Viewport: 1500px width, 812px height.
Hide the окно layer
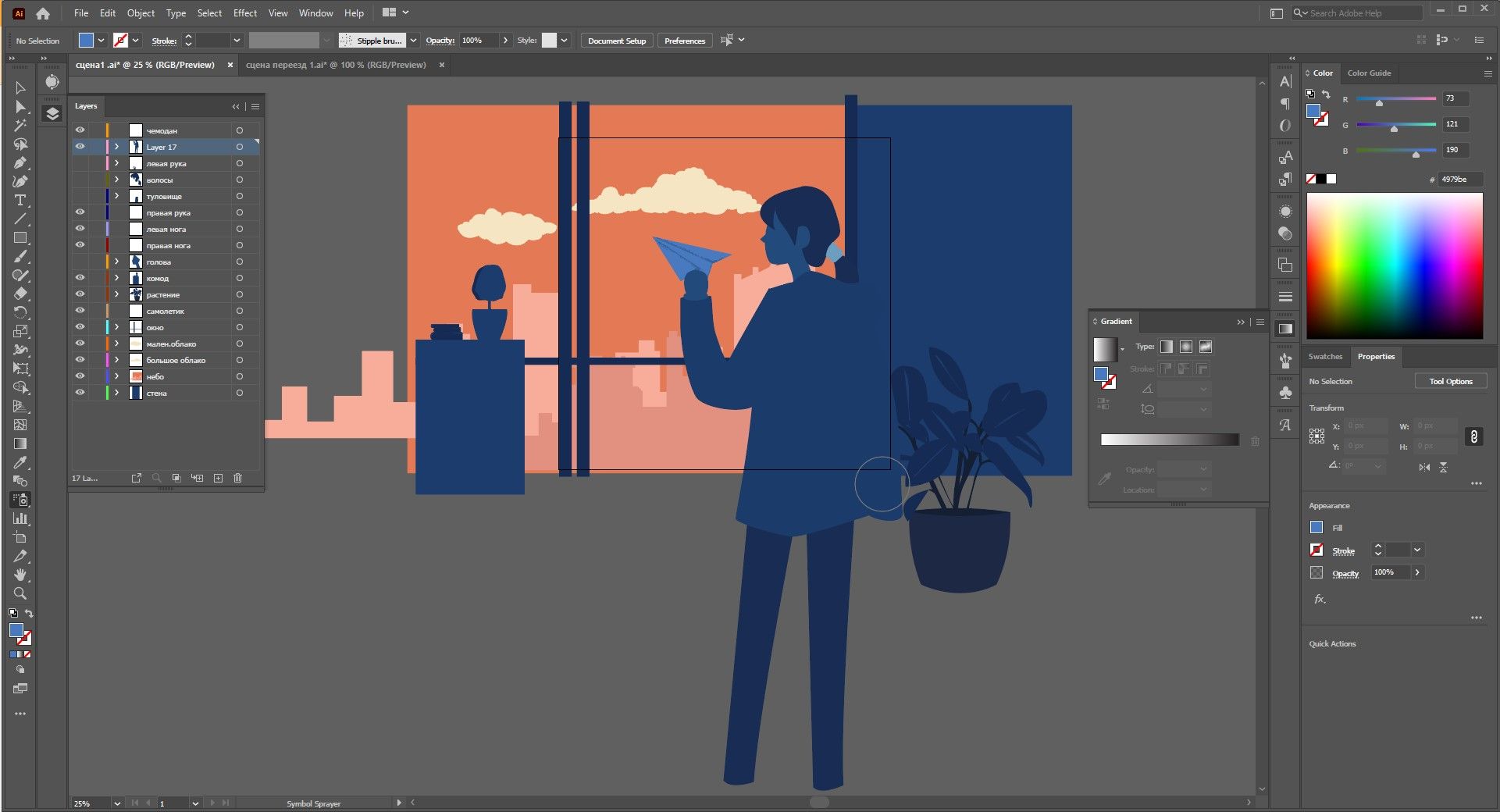[80, 327]
